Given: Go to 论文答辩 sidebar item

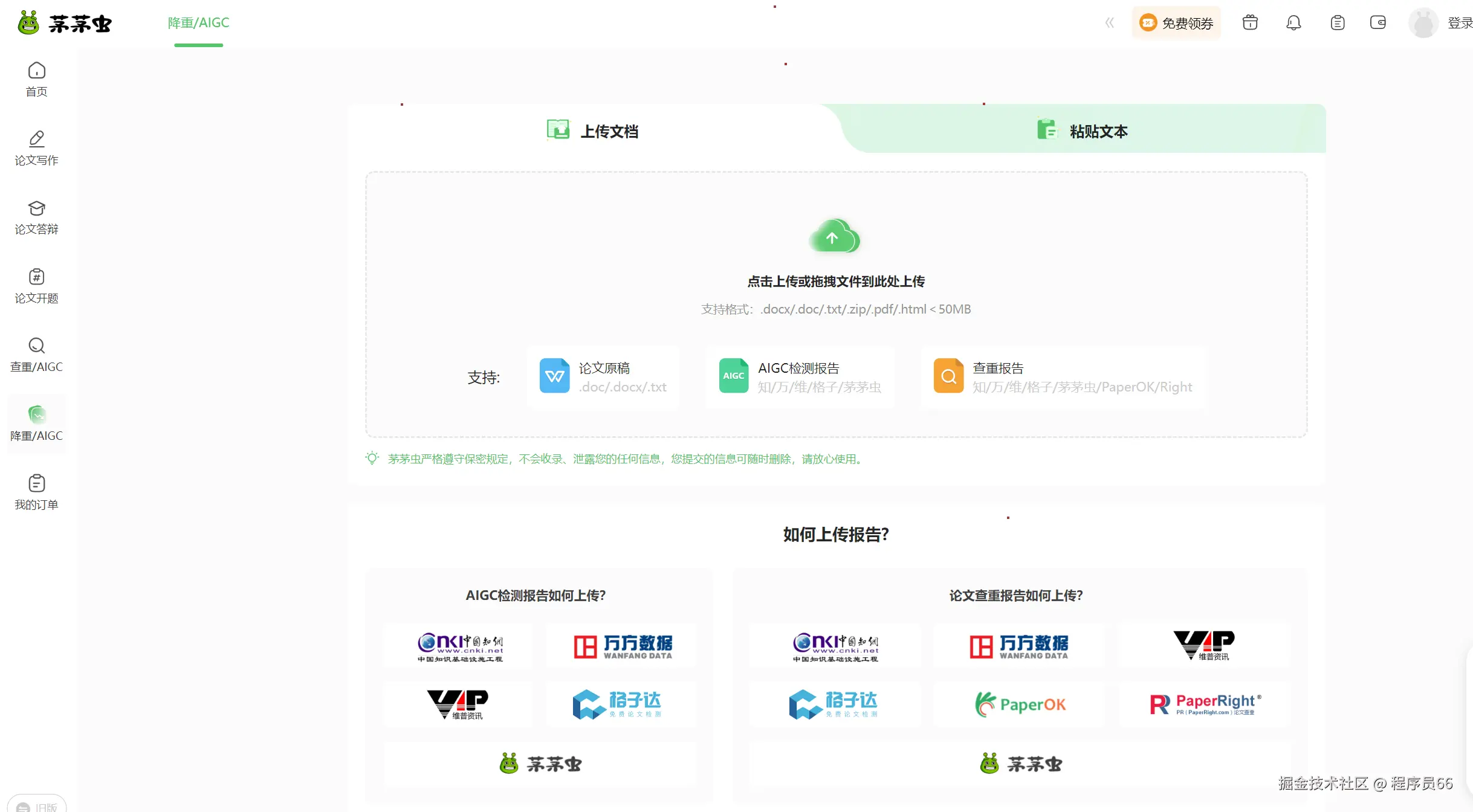Looking at the screenshot, I should (x=36, y=217).
